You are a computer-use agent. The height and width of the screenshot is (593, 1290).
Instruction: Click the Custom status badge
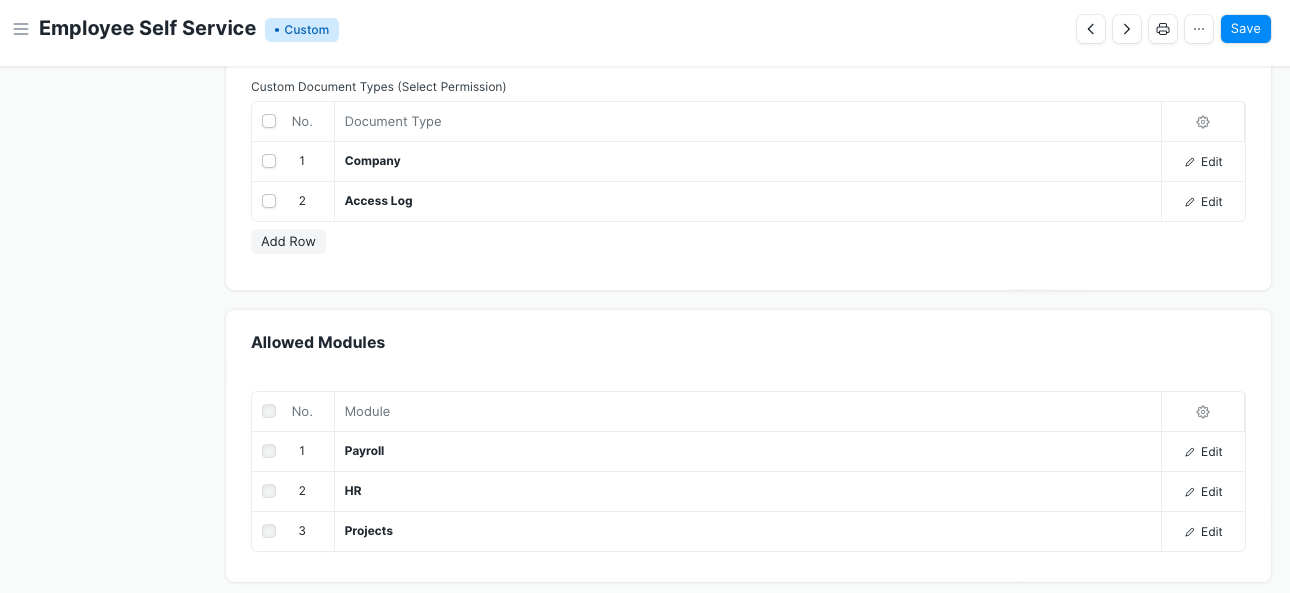click(302, 30)
